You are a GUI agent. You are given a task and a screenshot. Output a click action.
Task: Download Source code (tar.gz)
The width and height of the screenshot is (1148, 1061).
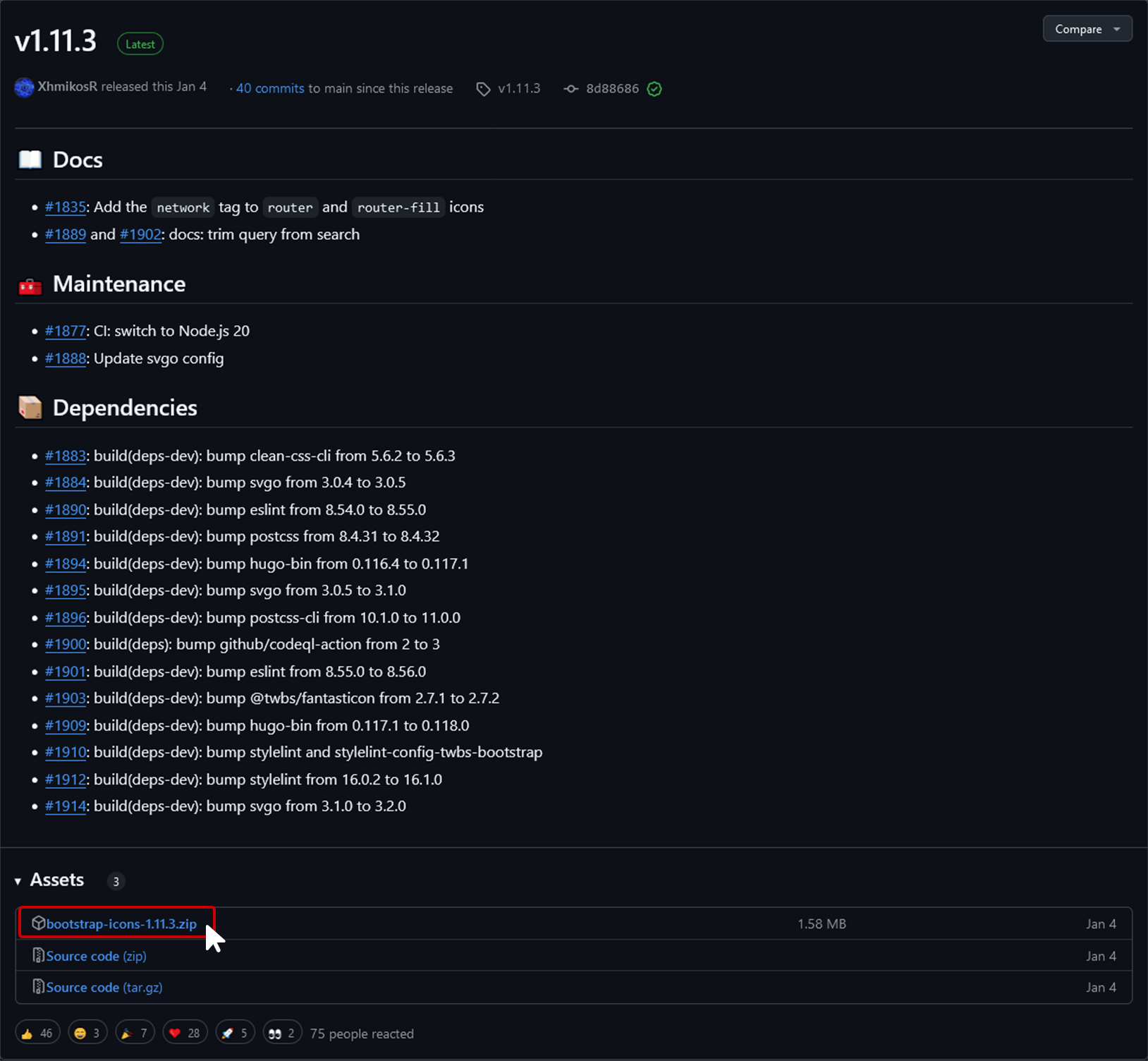103,987
